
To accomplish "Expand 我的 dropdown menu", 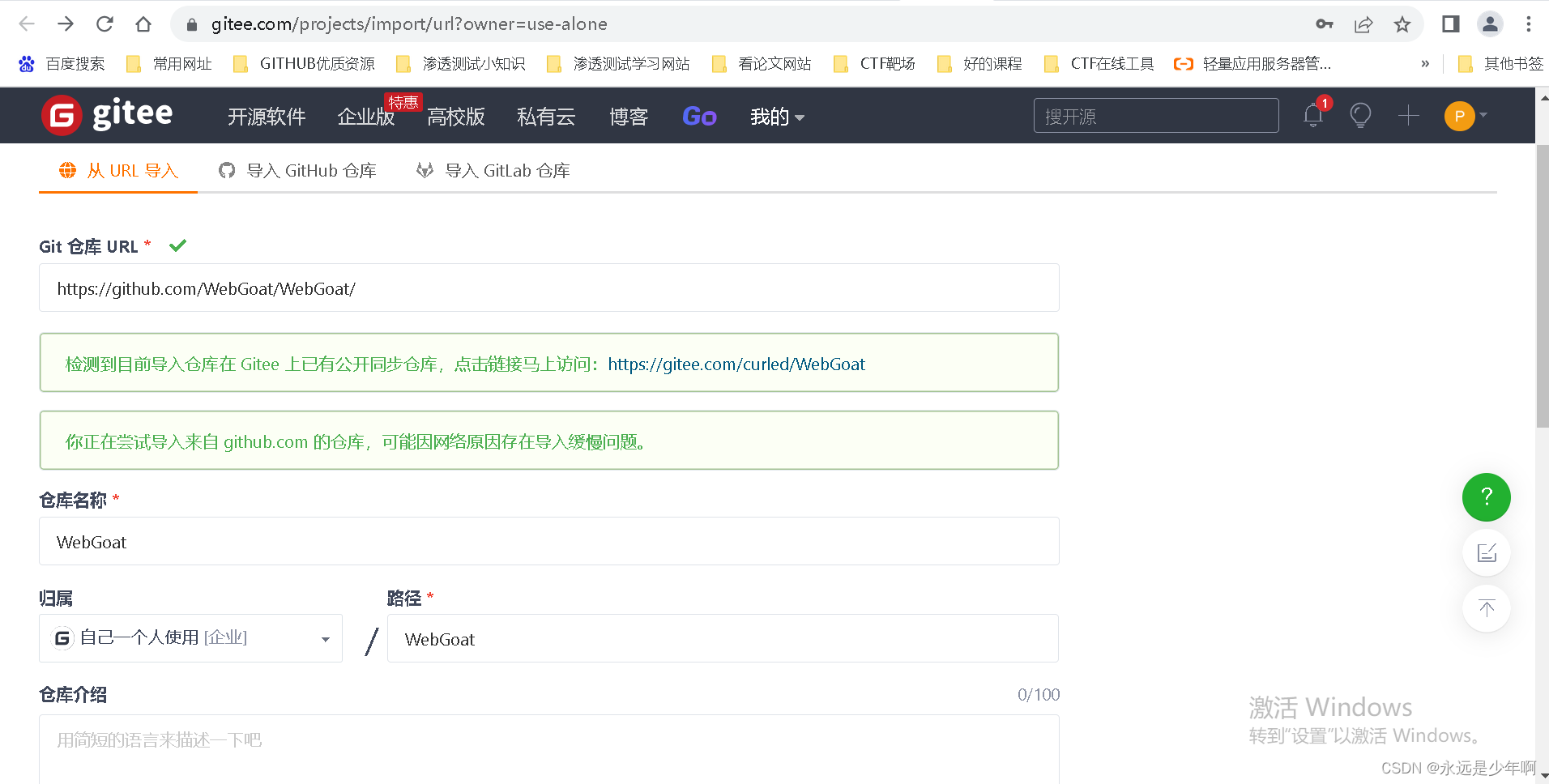I will [777, 117].
